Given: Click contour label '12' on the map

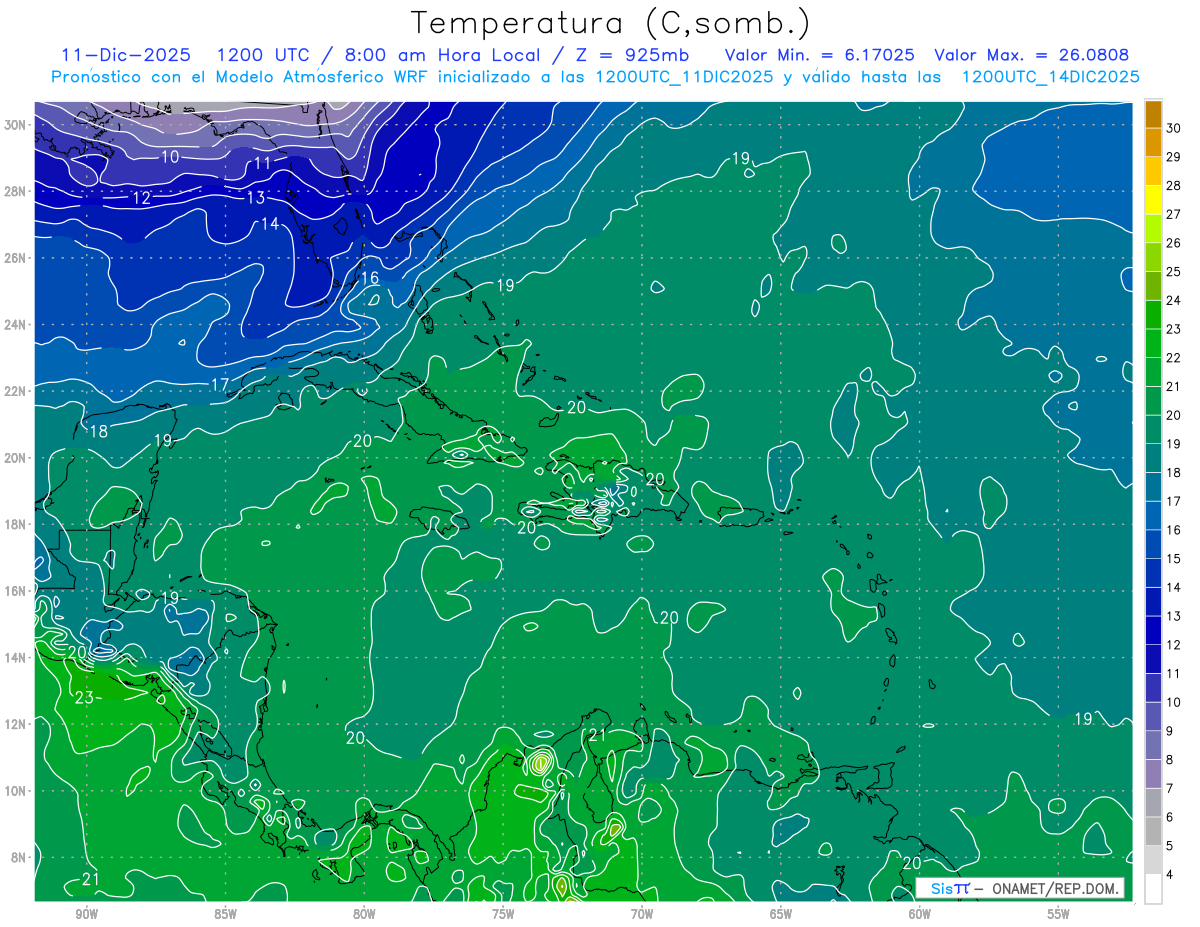Looking at the screenshot, I should (x=142, y=198).
